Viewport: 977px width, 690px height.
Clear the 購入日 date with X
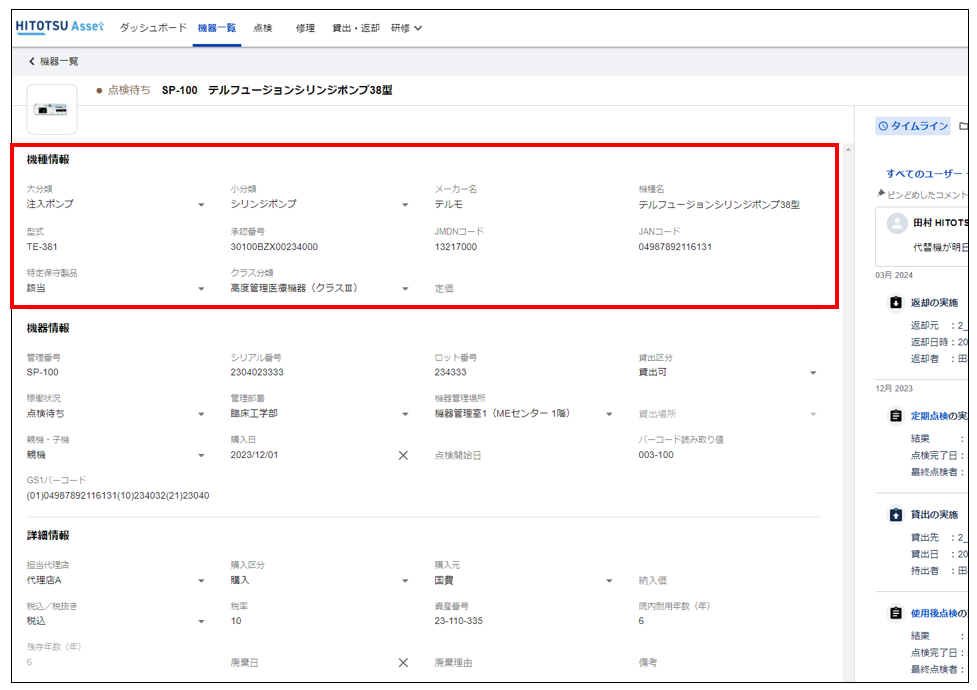403,456
